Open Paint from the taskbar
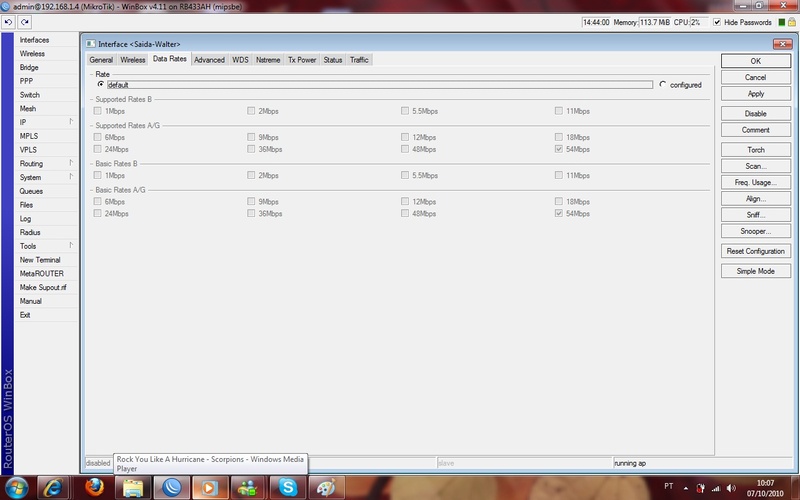 (327, 488)
